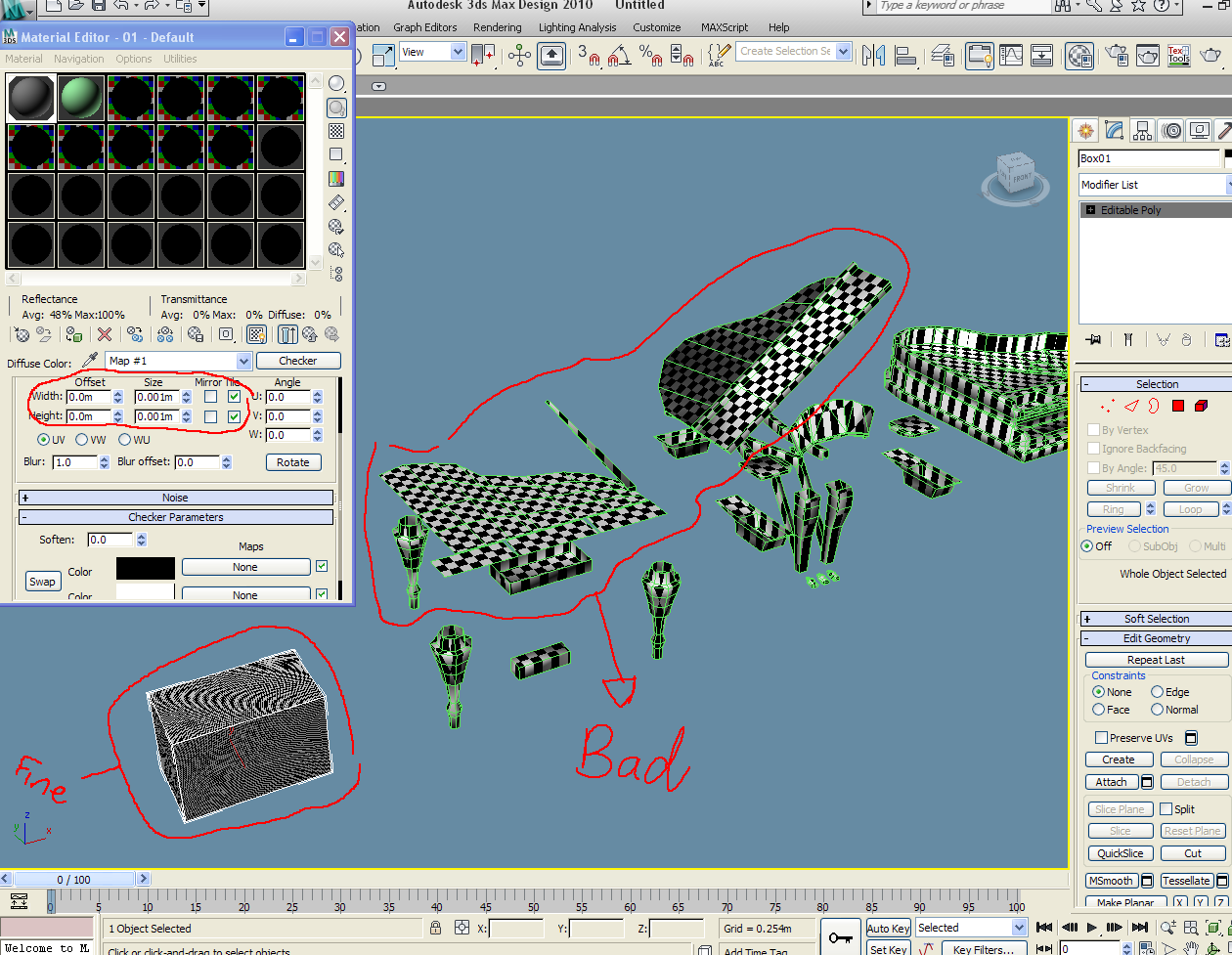Click the Checker map type button
This screenshot has width=1232, height=955.
coord(298,361)
